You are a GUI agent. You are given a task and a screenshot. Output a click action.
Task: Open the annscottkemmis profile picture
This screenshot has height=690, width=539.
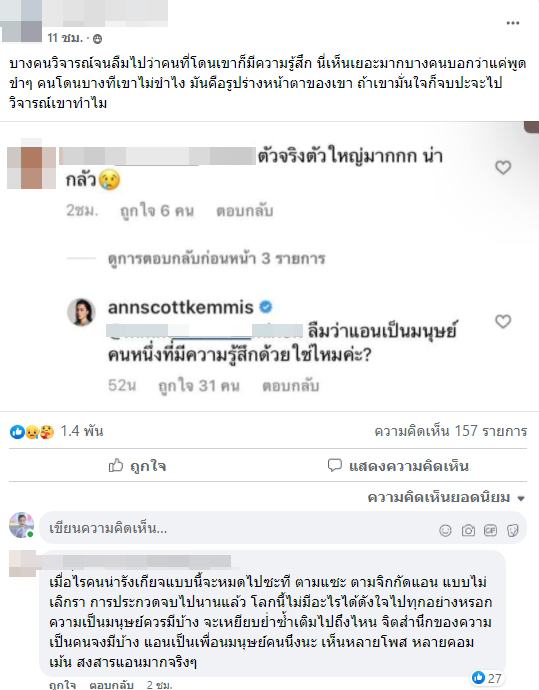[81, 312]
